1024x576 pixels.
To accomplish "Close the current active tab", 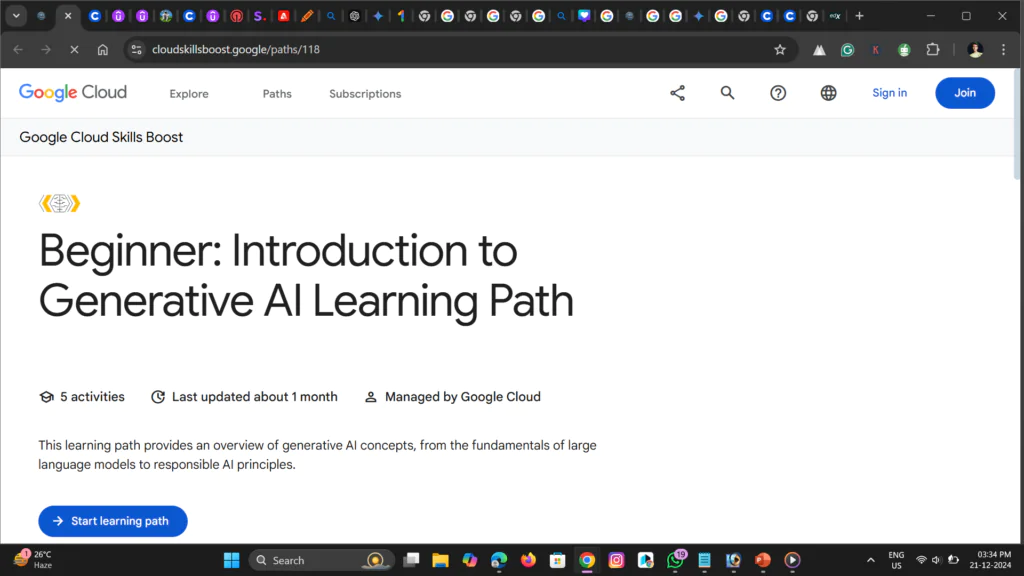I will point(68,16).
